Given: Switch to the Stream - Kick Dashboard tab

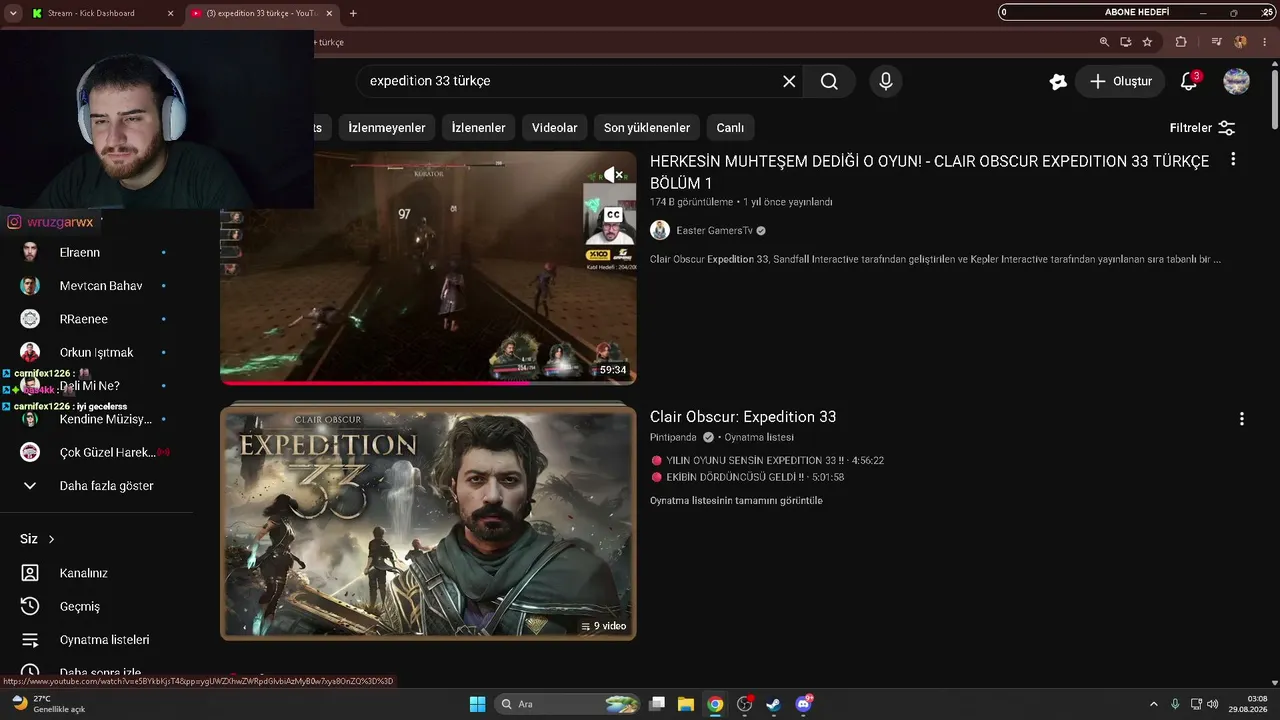Looking at the screenshot, I should tap(100, 13).
